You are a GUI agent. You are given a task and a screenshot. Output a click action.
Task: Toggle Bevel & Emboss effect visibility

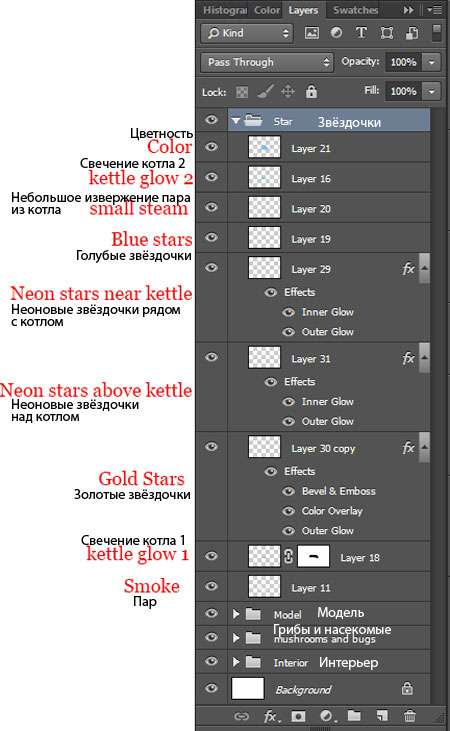[289, 491]
